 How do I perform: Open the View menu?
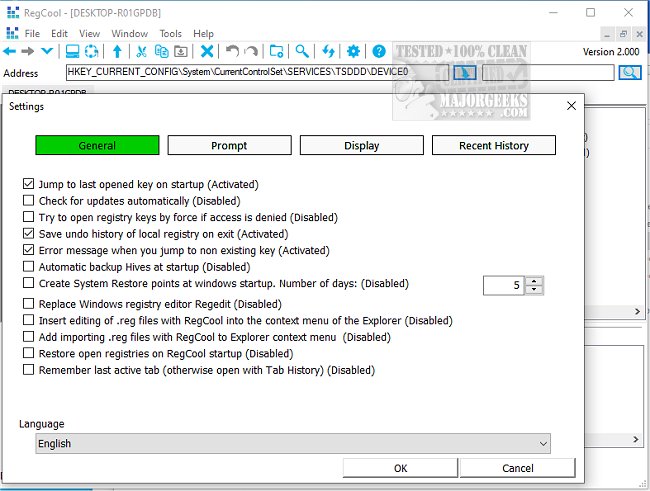point(90,34)
